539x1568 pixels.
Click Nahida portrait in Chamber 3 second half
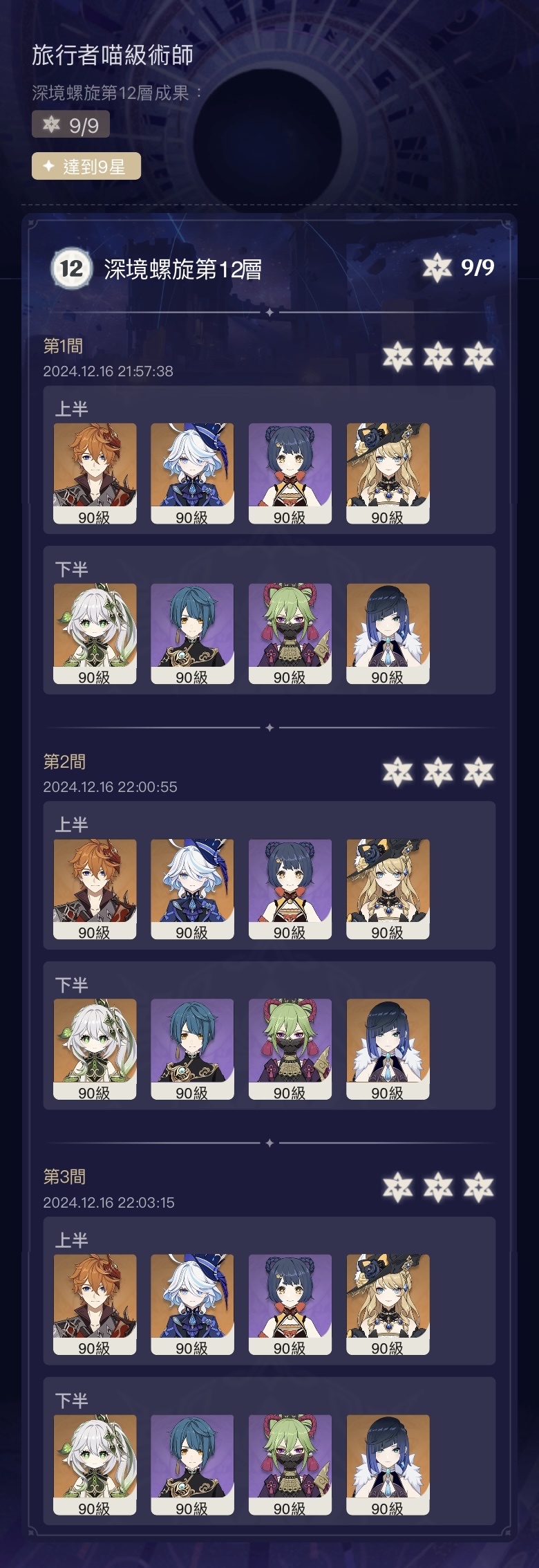pos(95,1465)
